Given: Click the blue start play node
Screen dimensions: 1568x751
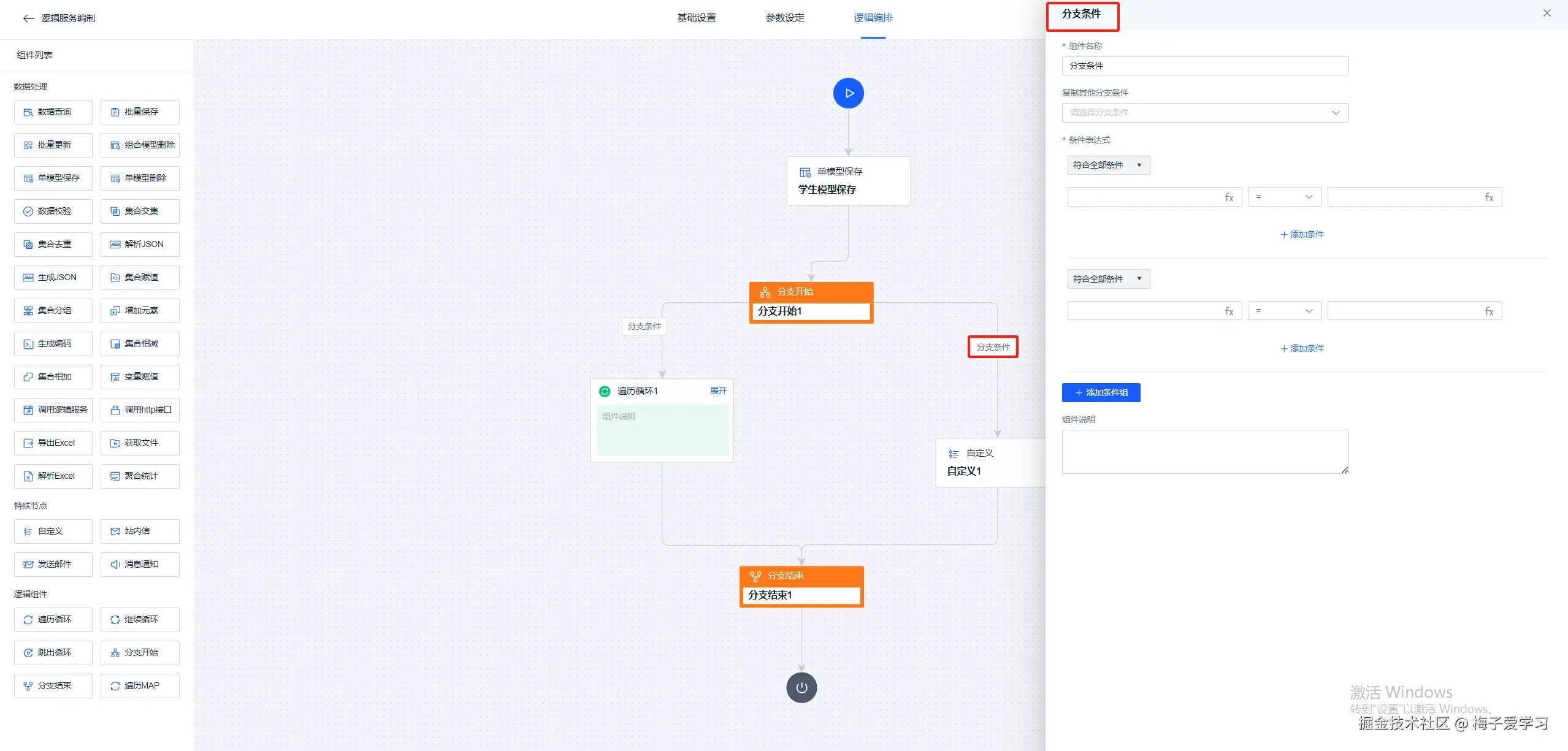Looking at the screenshot, I should click(848, 93).
